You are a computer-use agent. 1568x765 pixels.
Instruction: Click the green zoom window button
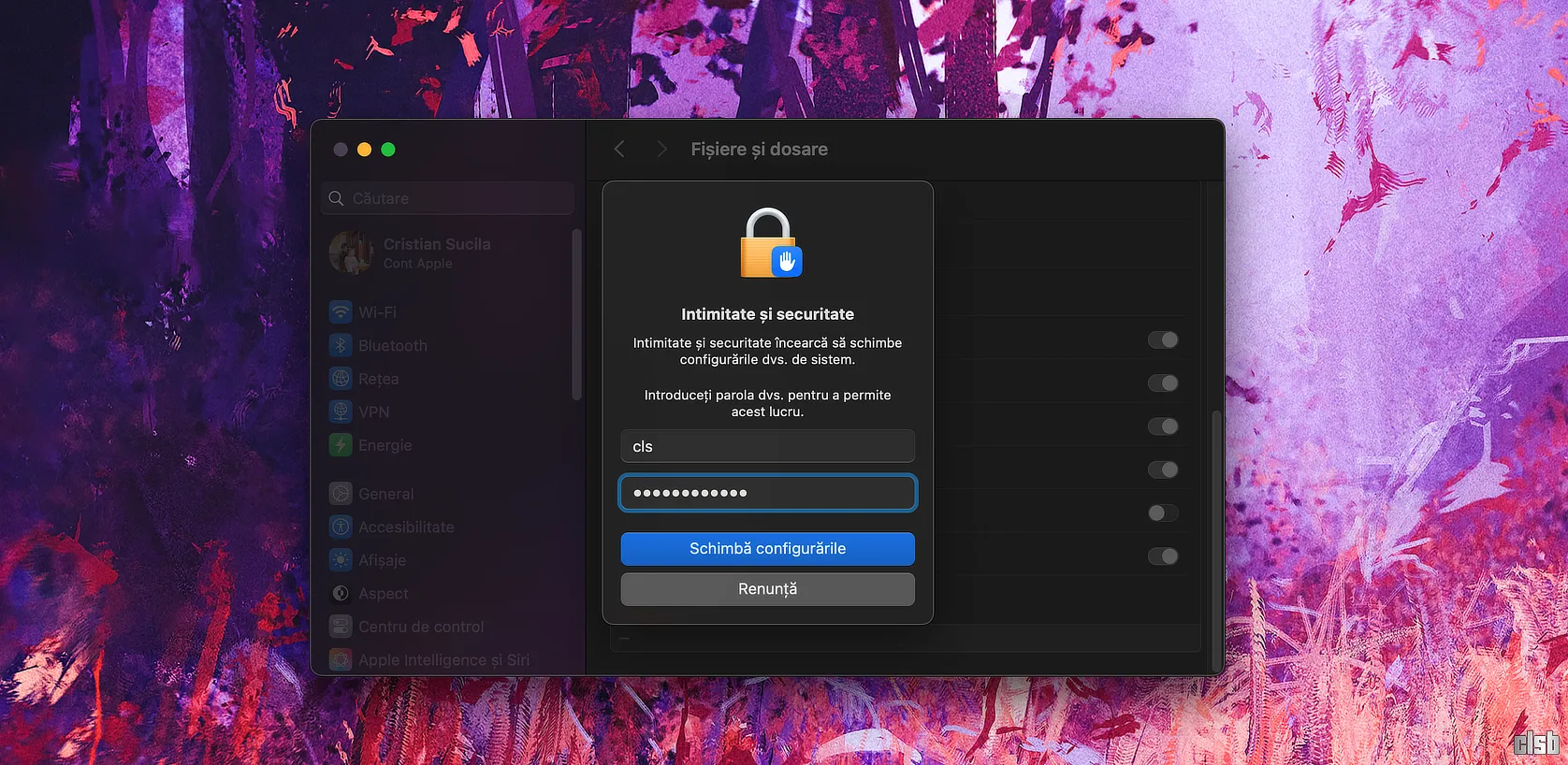click(388, 150)
